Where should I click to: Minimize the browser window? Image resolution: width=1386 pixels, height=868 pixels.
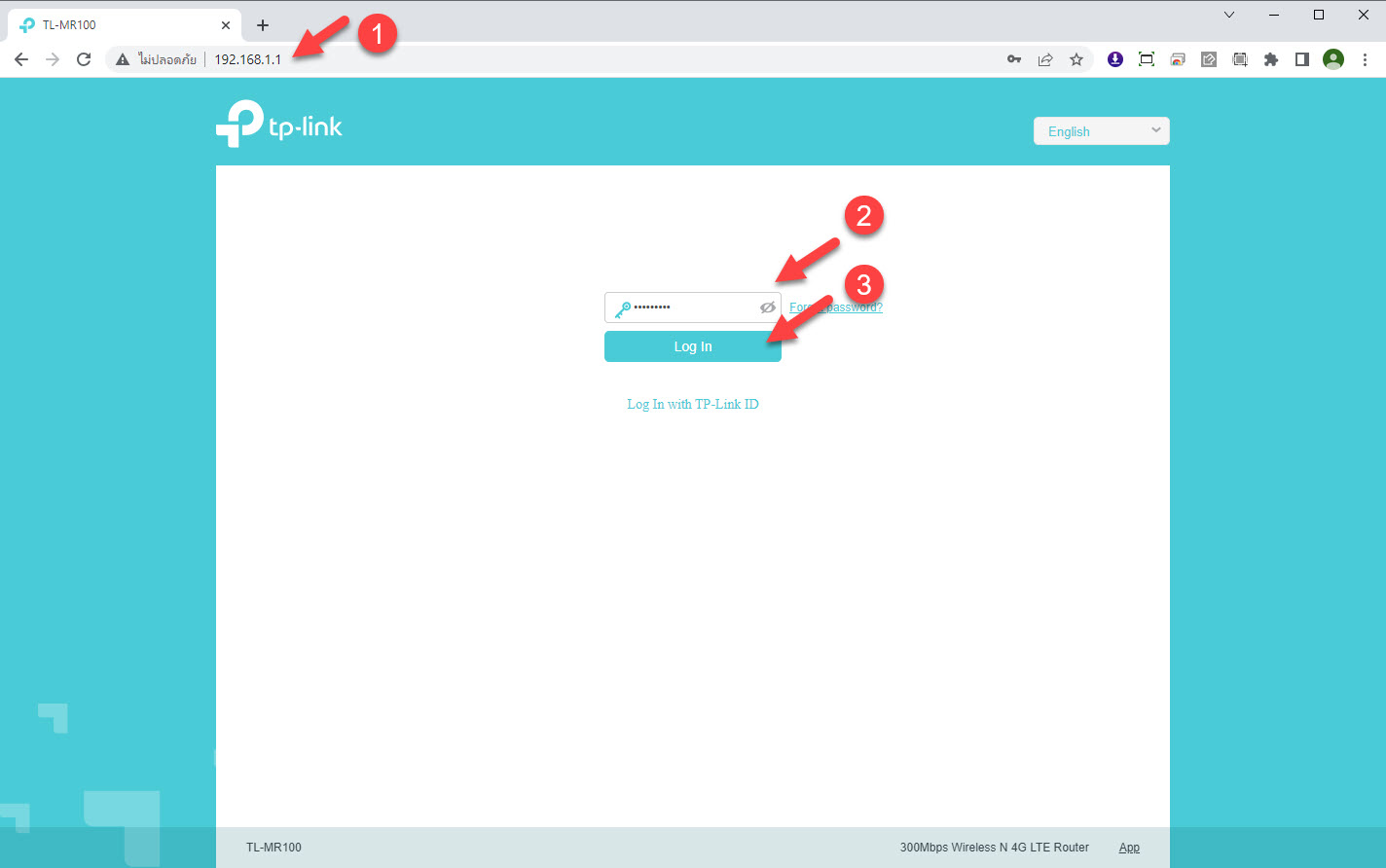point(1274,15)
